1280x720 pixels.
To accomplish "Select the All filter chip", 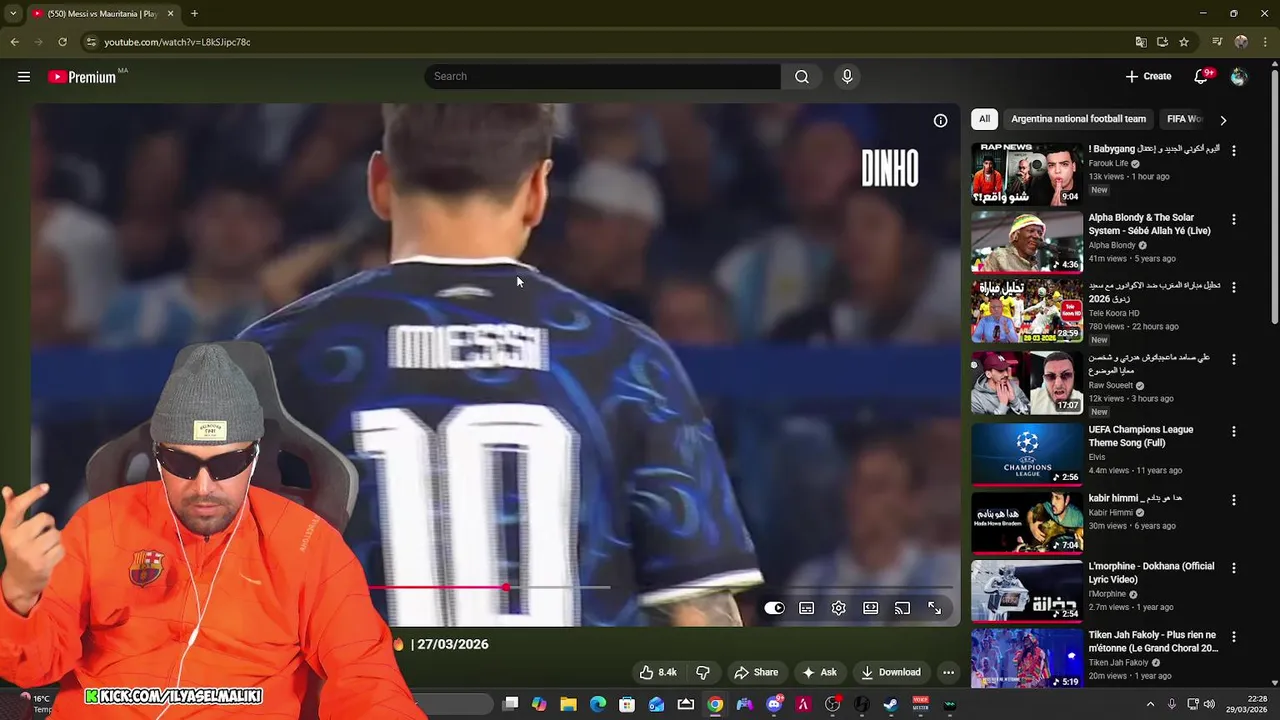I will pyautogui.click(x=984, y=119).
